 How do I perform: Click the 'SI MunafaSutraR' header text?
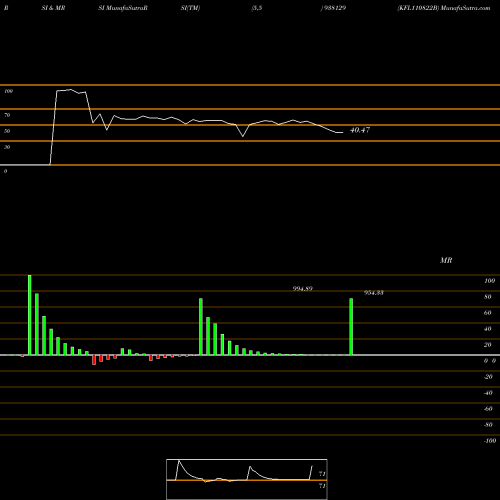pyautogui.click(x=123, y=8)
